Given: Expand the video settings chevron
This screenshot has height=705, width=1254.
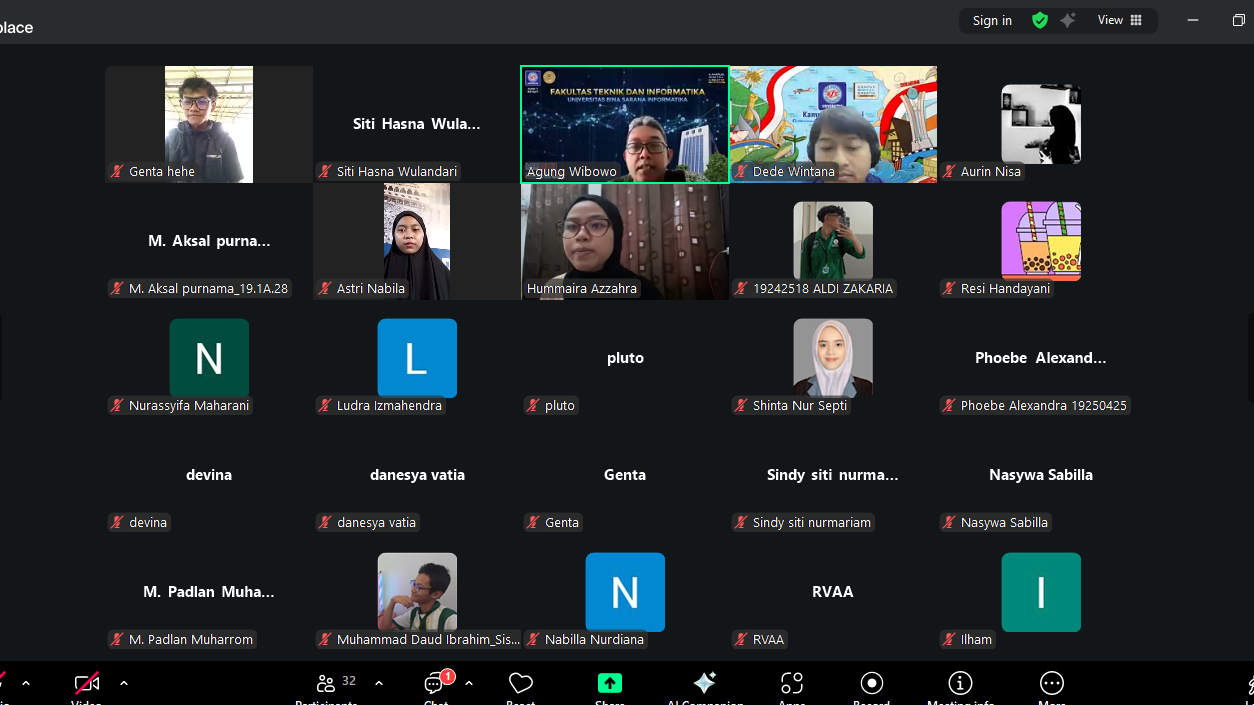Looking at the screenshot, I should pos(124,683).
